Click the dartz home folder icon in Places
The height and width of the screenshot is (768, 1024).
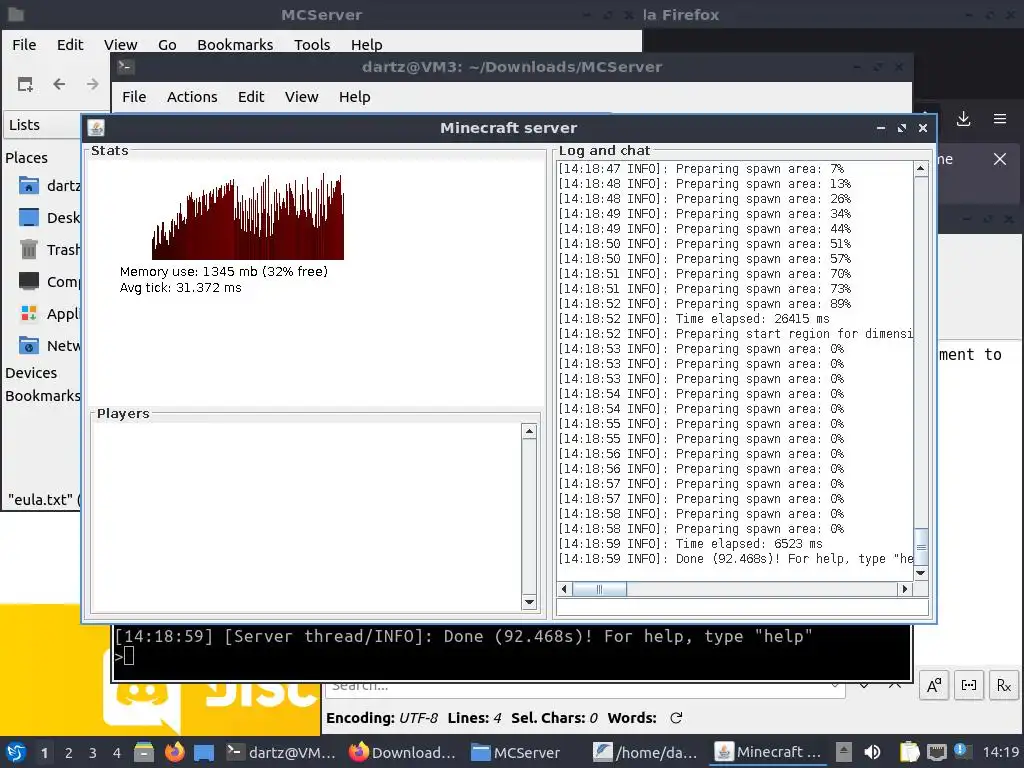click(29, 186)
